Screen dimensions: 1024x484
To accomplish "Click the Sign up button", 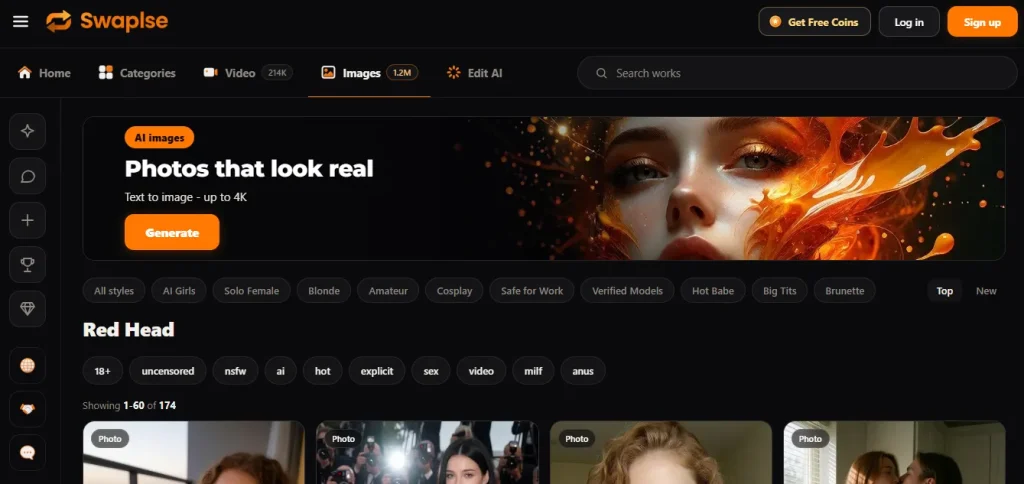I will [x=982, y=22].
